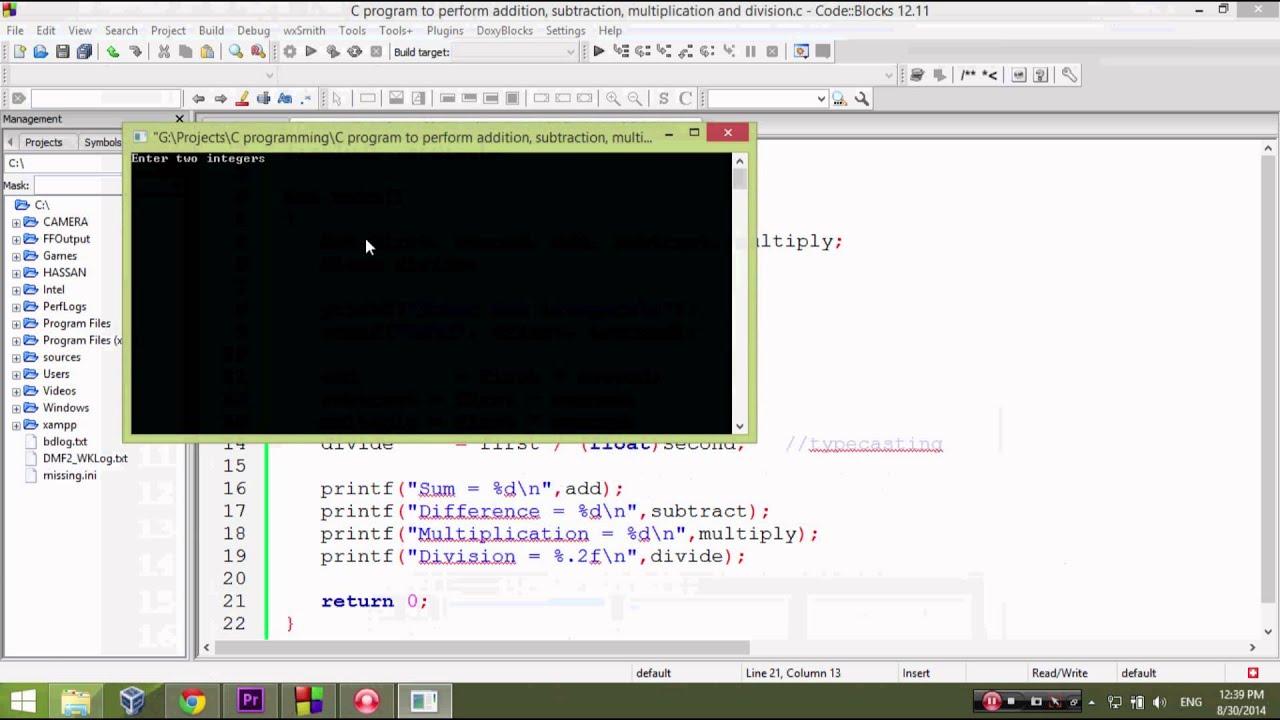Select DMF2_WKLog.txt file
The height and width of the screenshot is (720, 1280).
coord(85,458)
